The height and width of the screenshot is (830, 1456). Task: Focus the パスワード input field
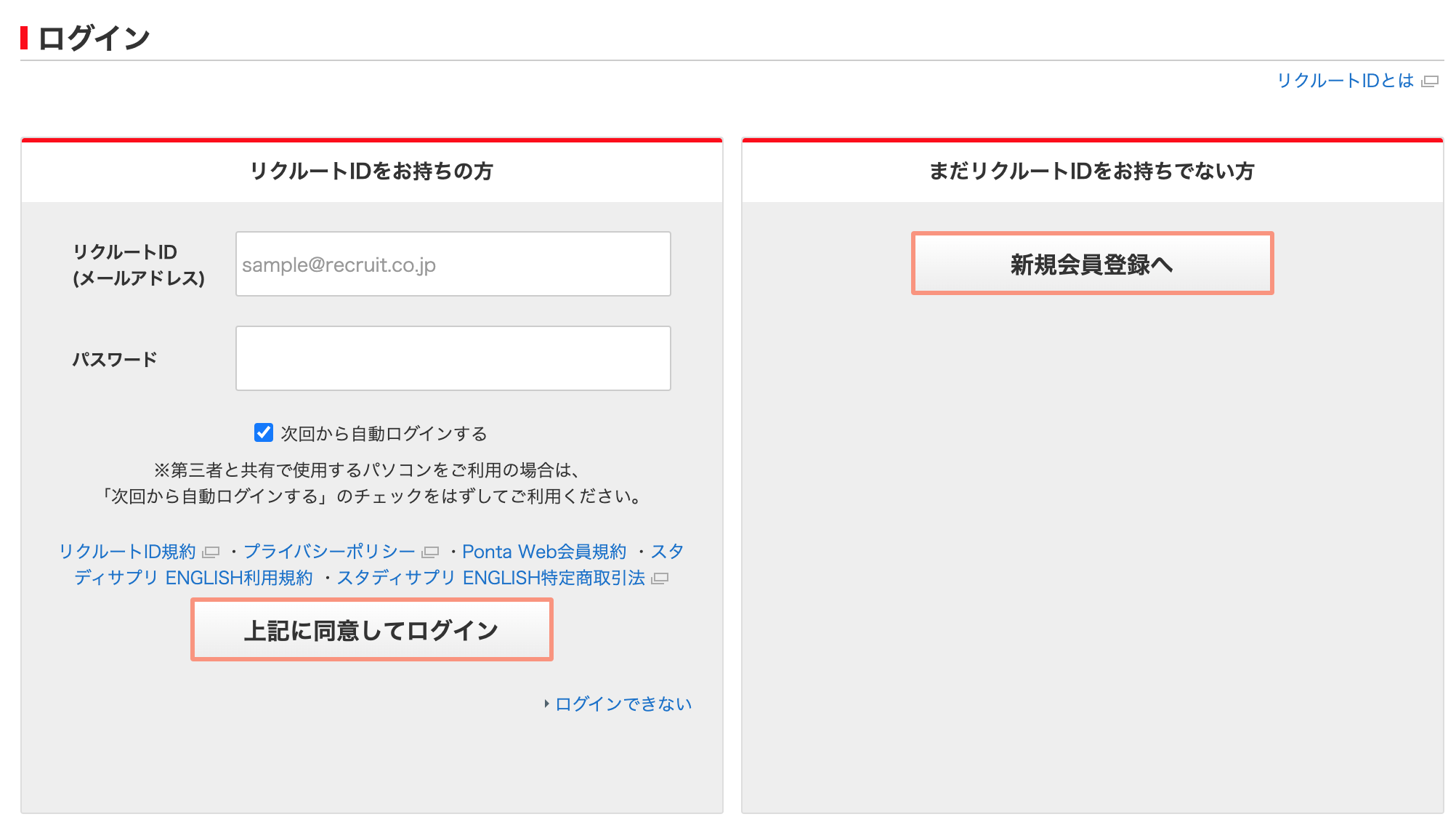(x=453, y=358)
